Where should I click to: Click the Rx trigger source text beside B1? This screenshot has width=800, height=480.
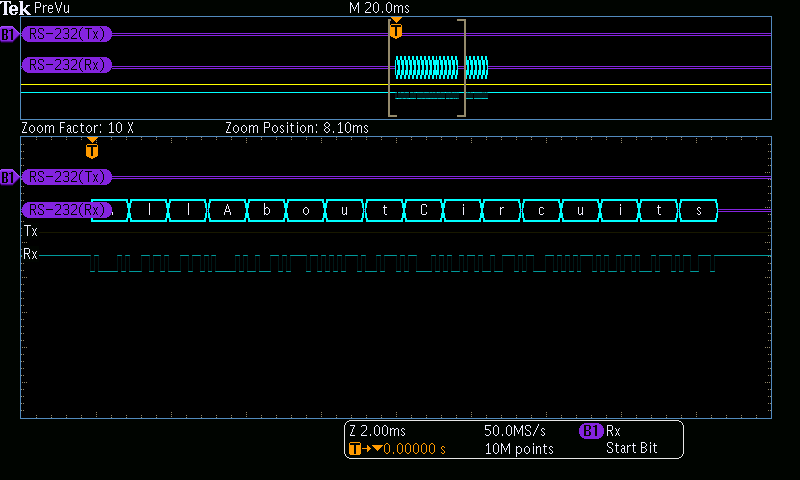613,431
